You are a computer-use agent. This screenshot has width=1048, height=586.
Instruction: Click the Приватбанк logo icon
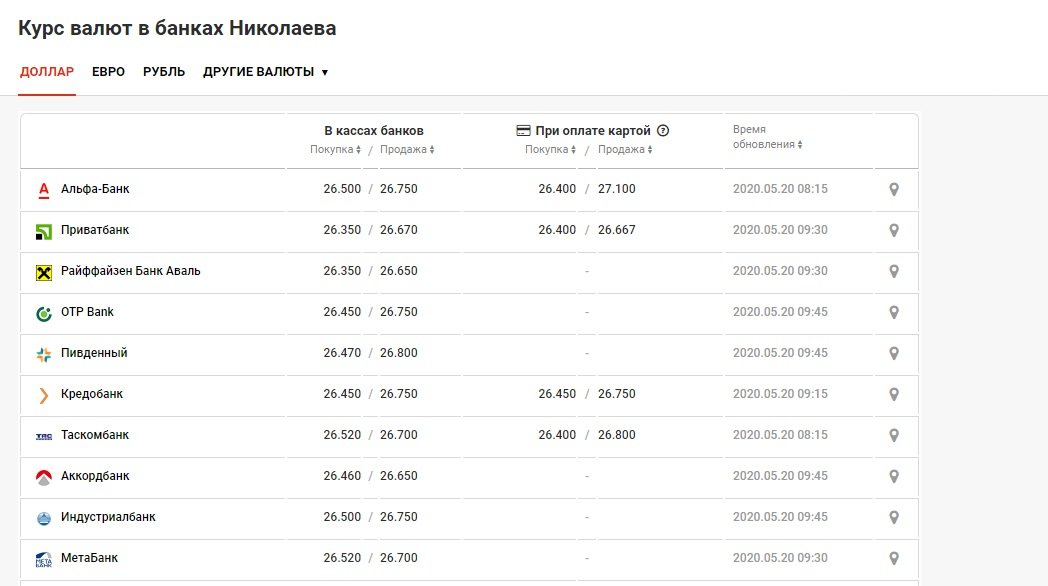43,231
